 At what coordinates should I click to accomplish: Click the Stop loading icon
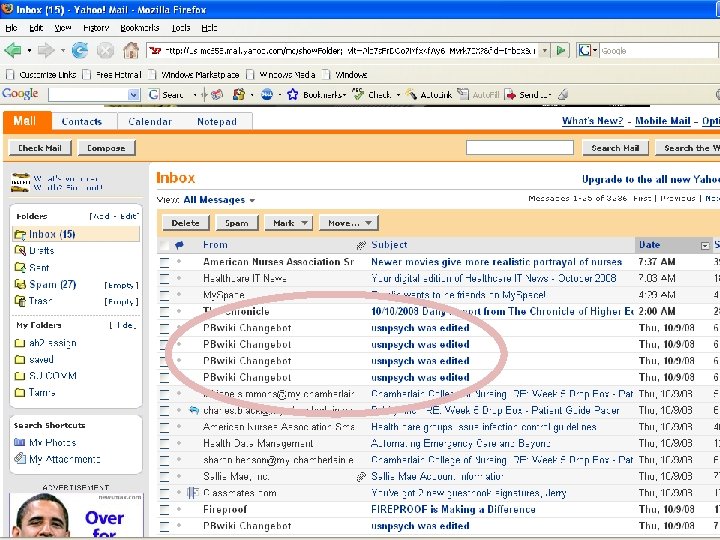(x=105, y=50)
